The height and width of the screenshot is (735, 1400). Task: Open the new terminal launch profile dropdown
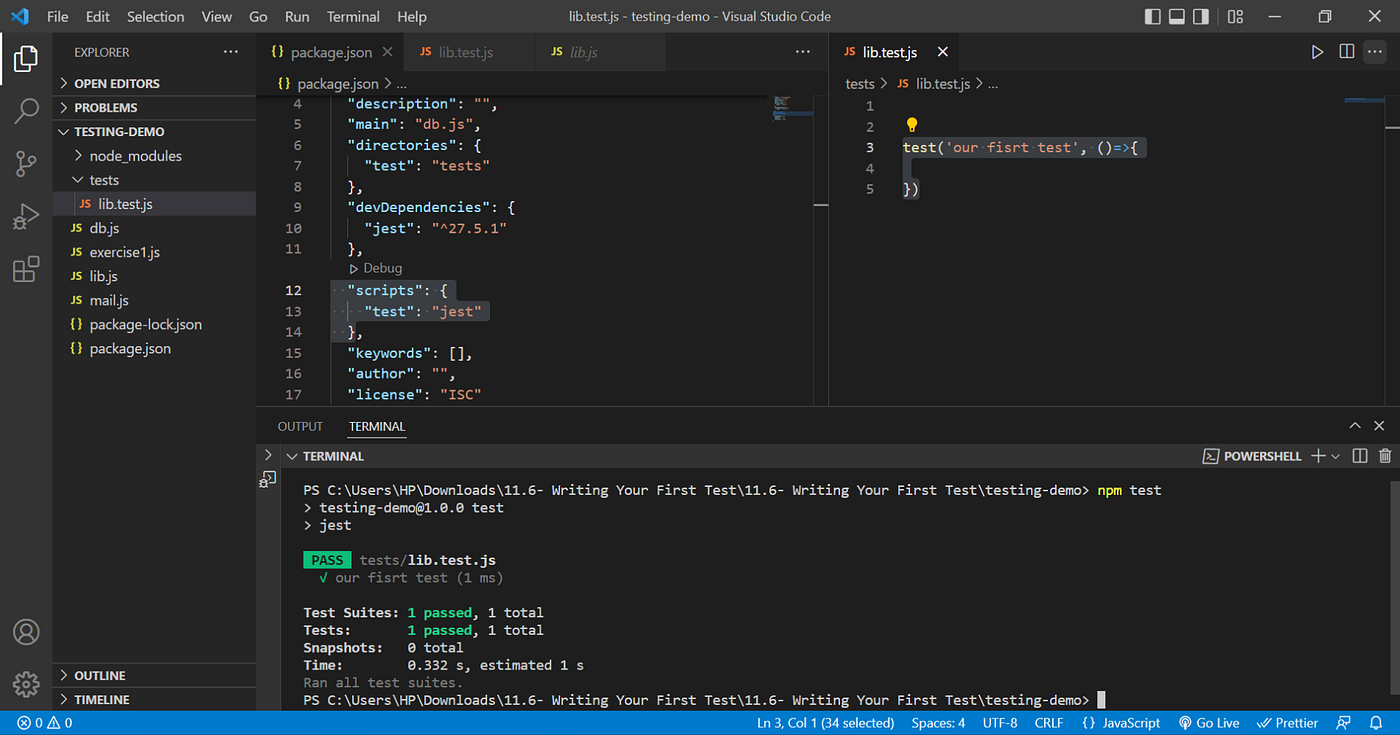pos(1336,457)
